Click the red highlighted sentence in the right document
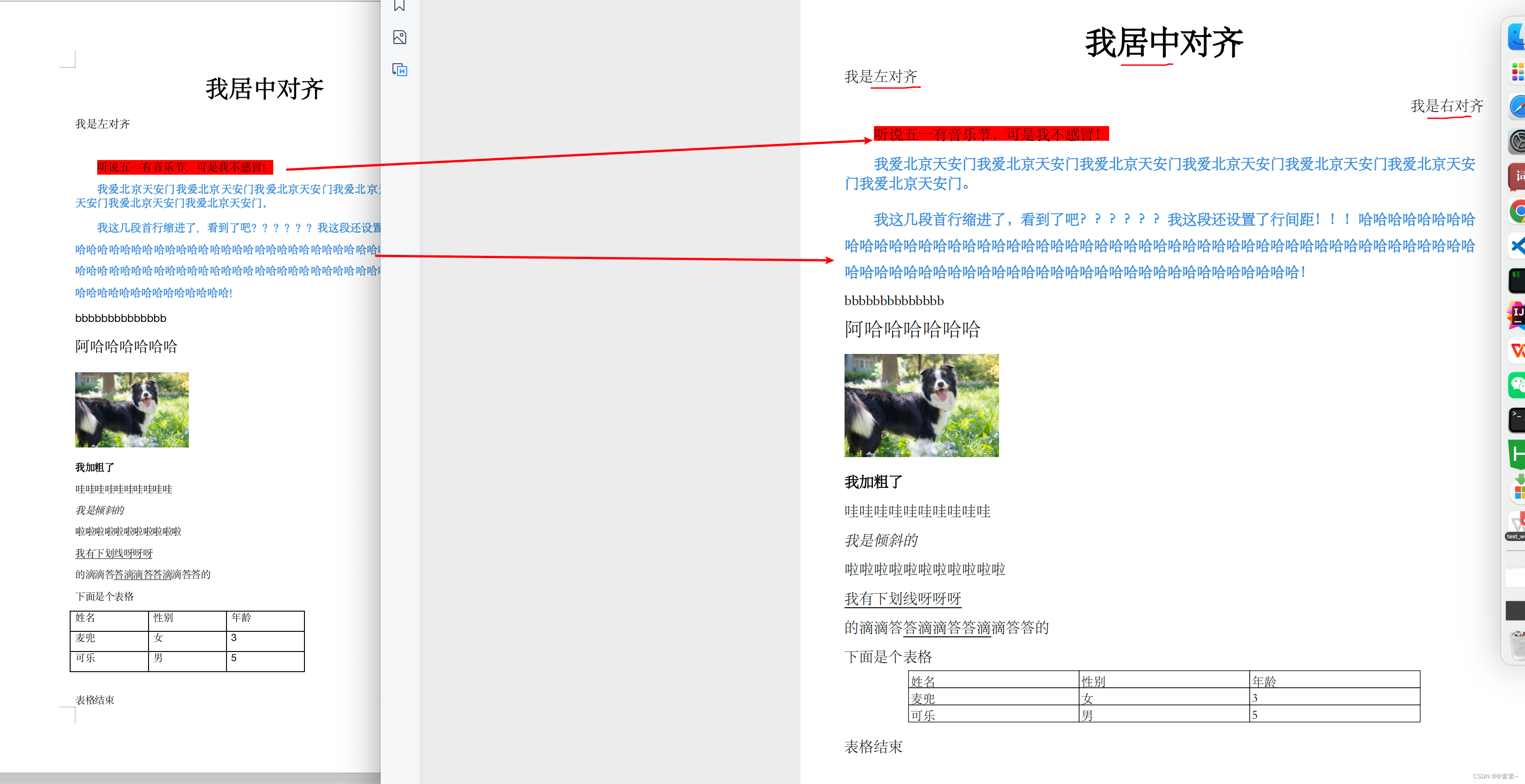This screenshot has height=784, width=1525. 991,134
